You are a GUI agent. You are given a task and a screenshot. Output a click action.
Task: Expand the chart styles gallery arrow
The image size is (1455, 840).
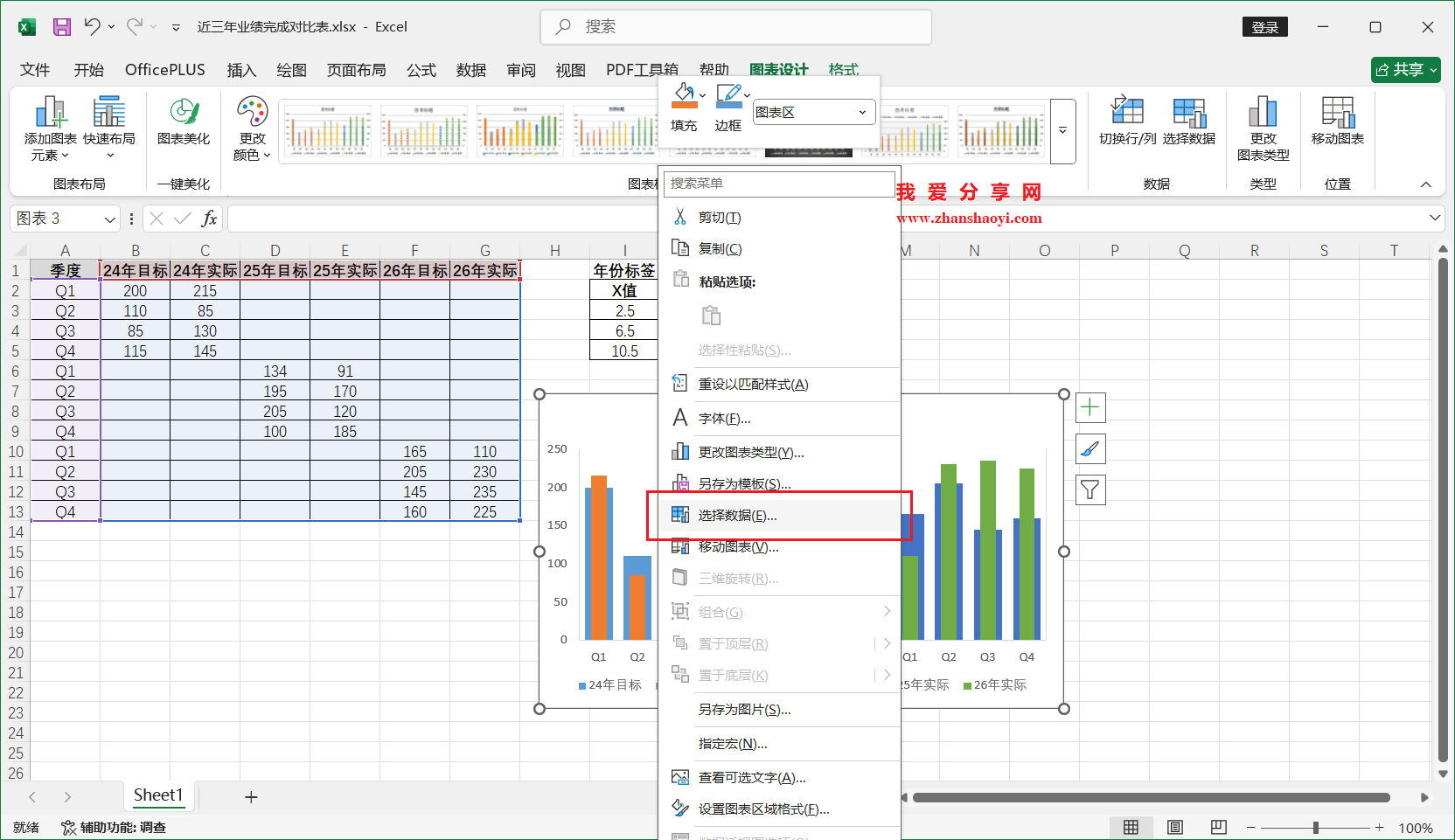coord(1062,130)
